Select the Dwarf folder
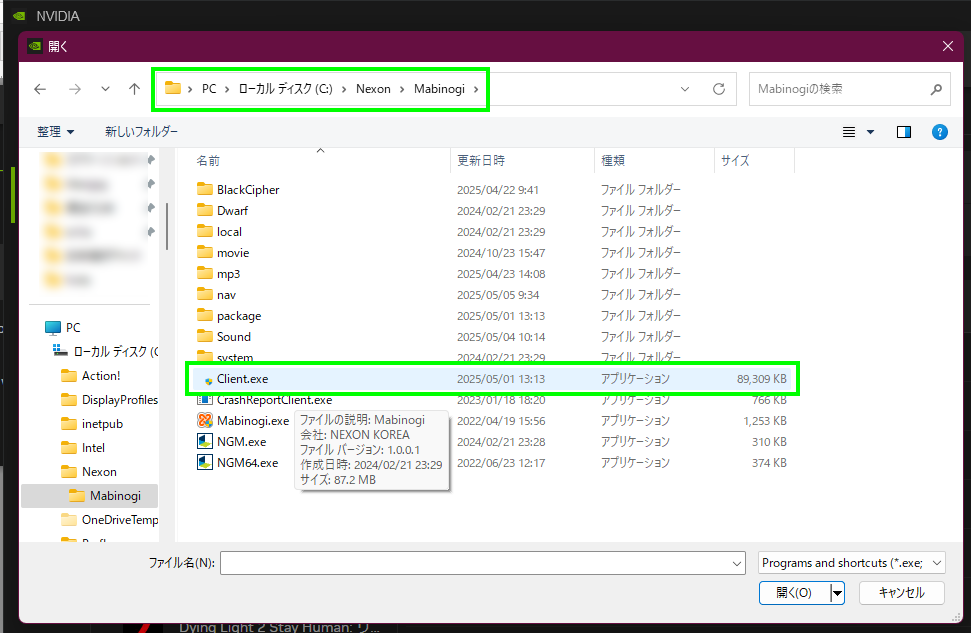This screenshot has width=971, height=633. click(232, 211)
